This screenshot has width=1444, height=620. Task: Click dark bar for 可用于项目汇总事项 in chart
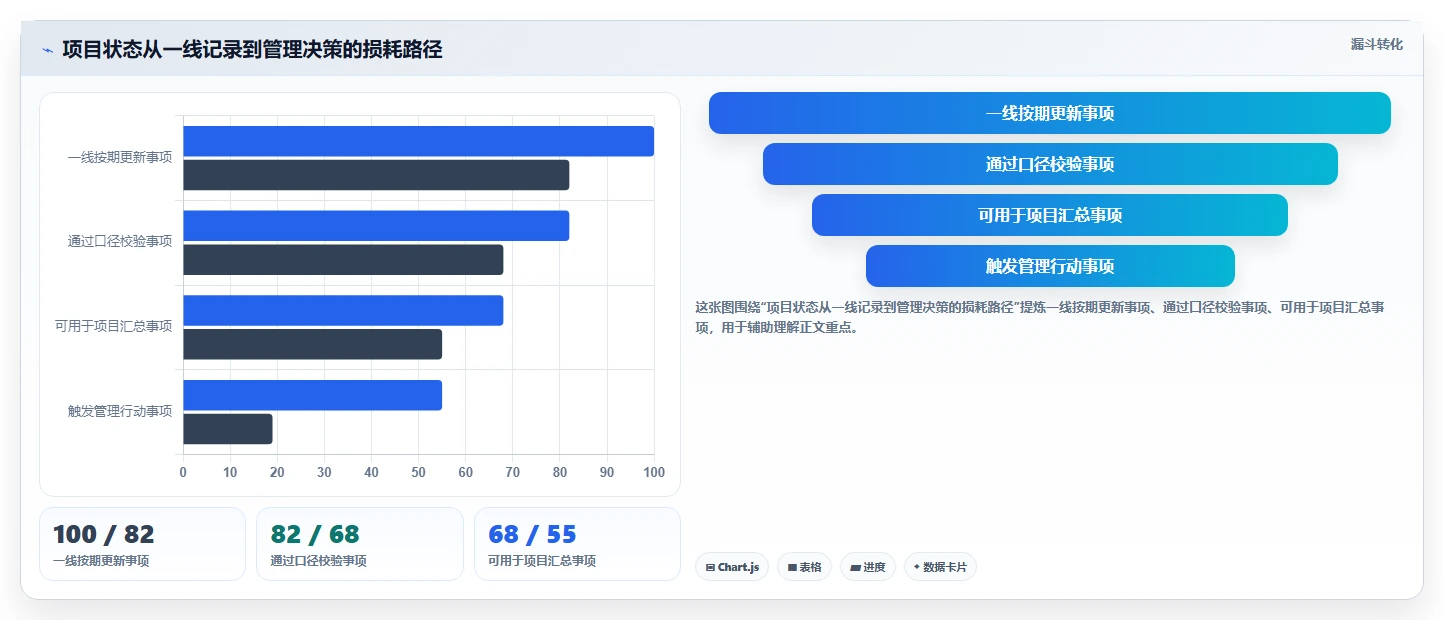tap(312, 344)
